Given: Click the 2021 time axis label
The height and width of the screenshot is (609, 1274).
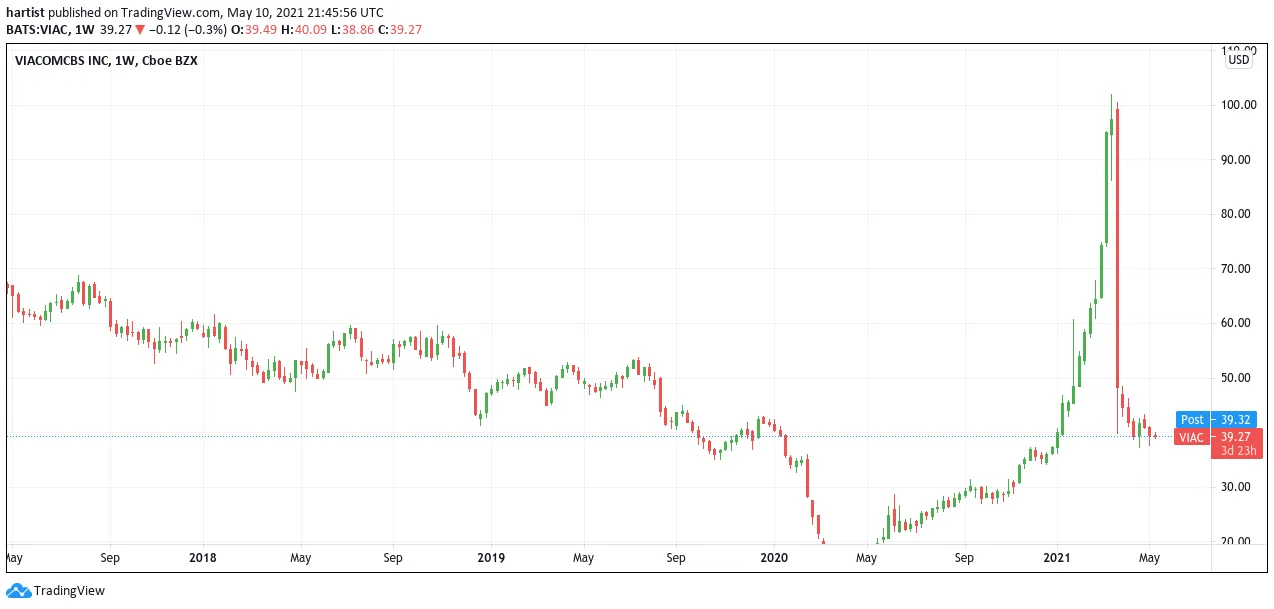Looking at the screenshot, I should [x=1059, y=557].
